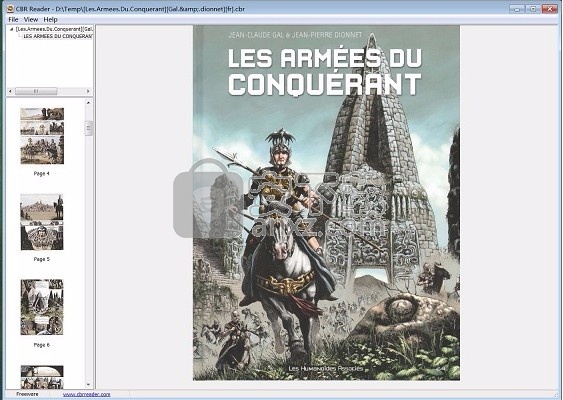The image size is (563, 400).
Task: Close the CBR Reader window
Action: tap(549, 9)
